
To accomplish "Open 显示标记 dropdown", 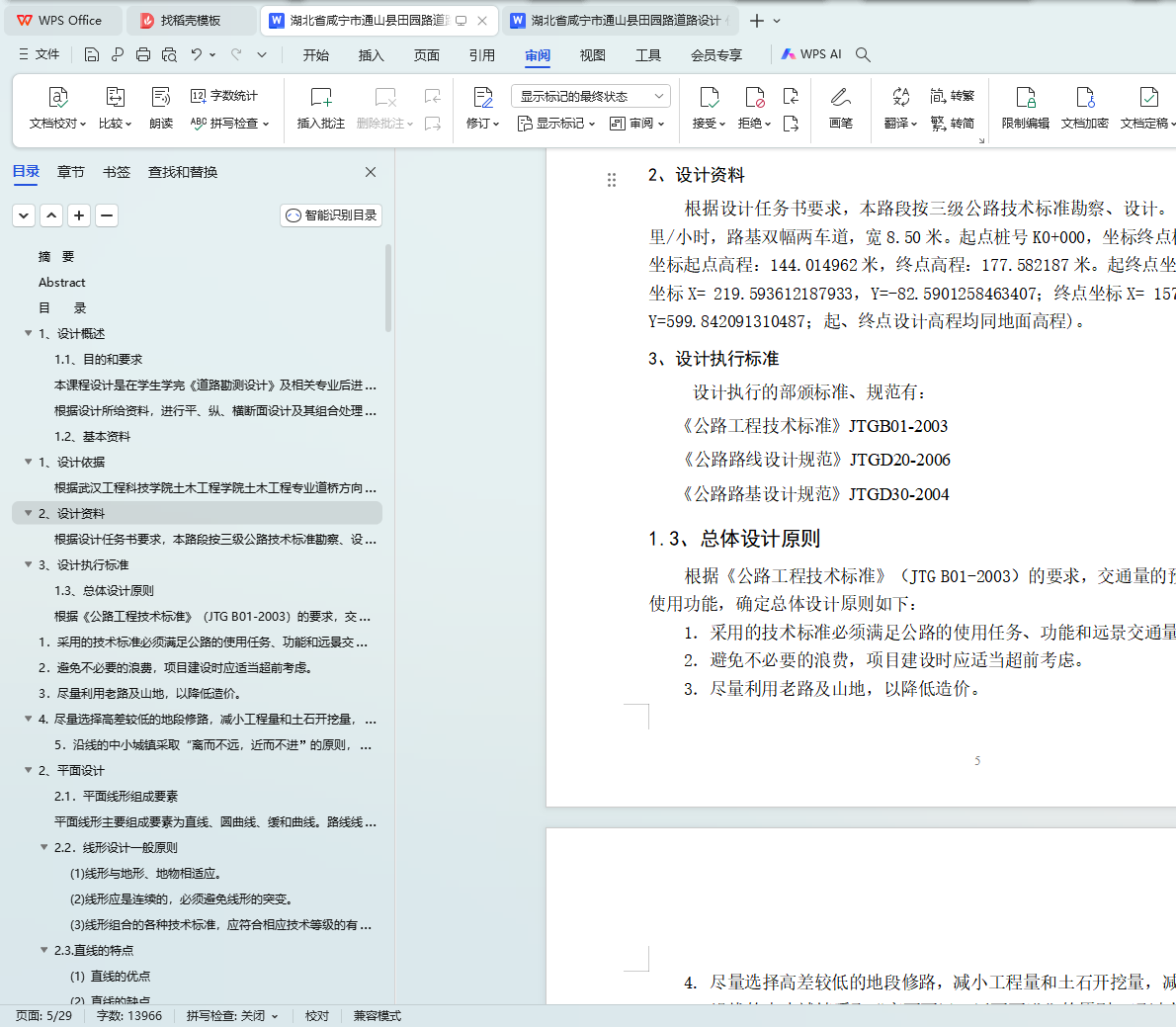I will (556, 123).
